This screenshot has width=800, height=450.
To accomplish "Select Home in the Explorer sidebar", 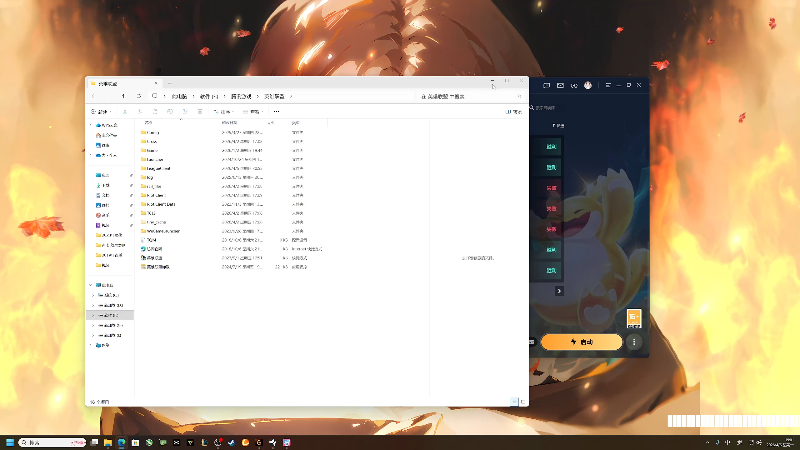I will click(x=107, y=135).
